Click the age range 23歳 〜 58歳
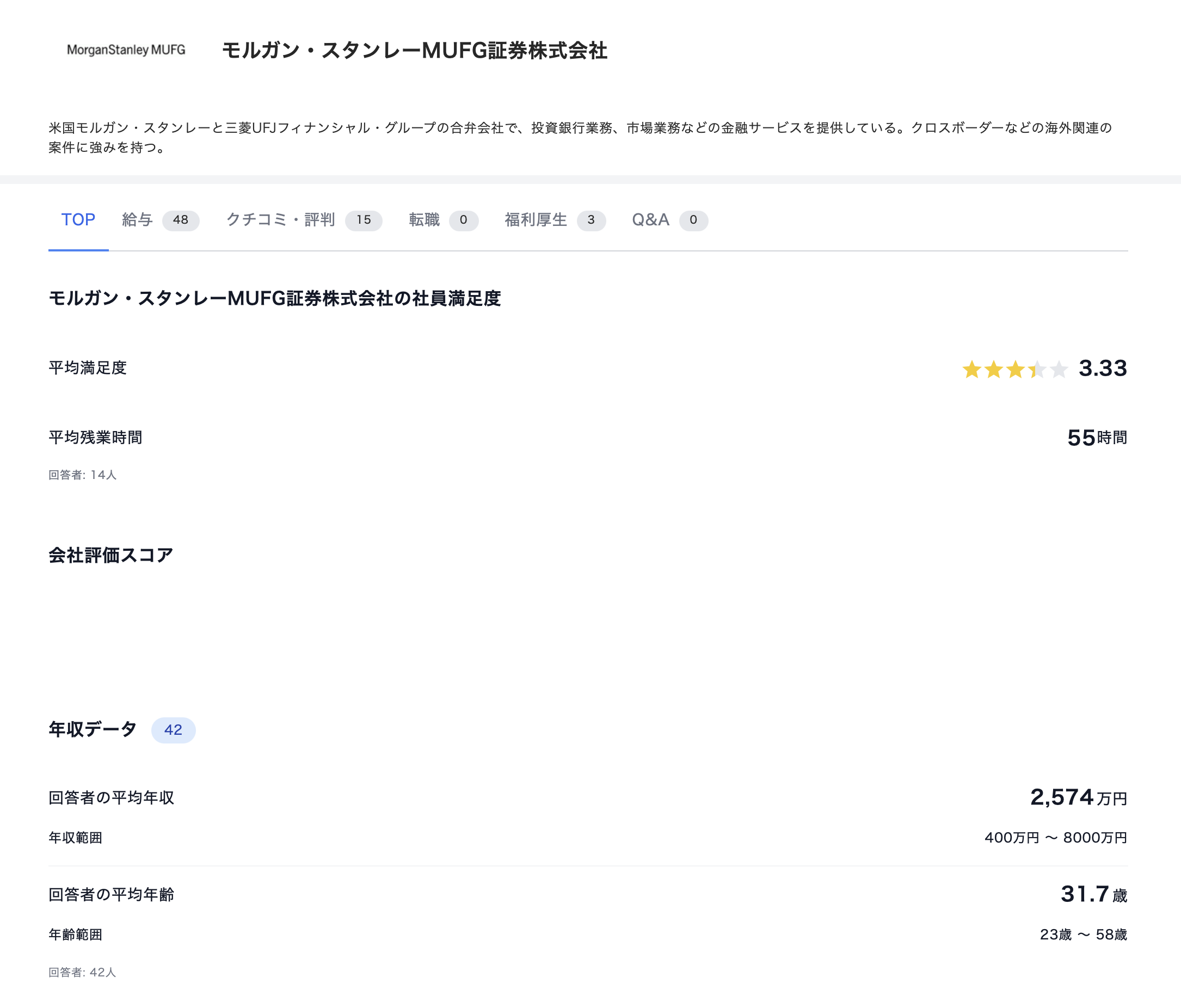Viewport: 1181px width, 1008px height. [x=1084, y=935]
